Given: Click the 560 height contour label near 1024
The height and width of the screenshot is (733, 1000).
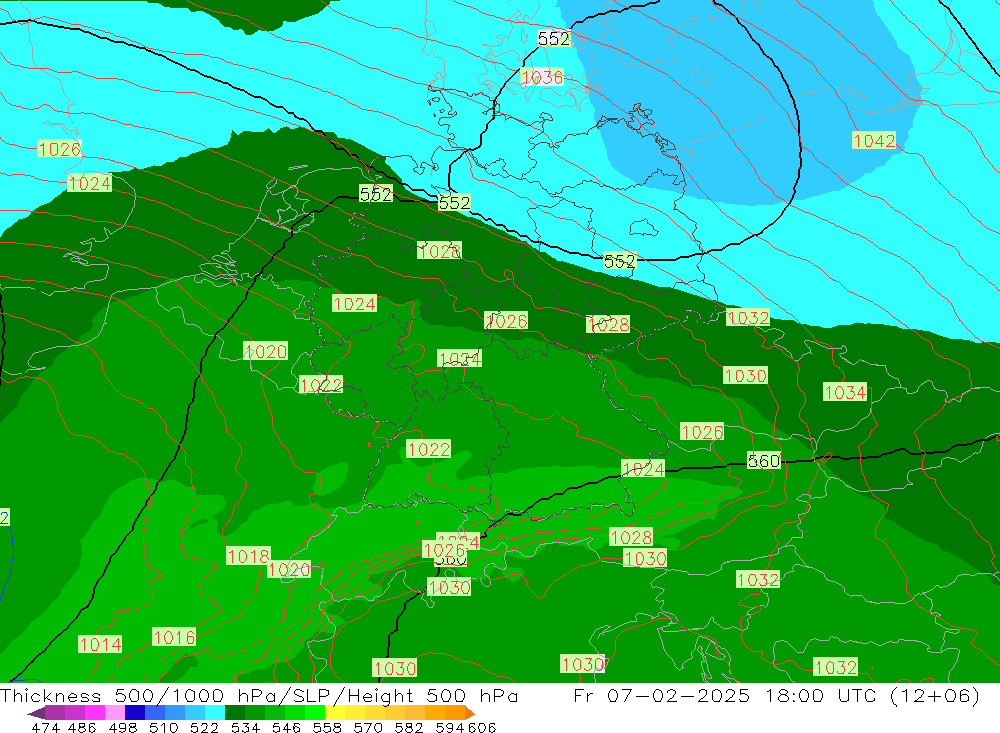Looking at the screenshot, I should click(763, 461).
